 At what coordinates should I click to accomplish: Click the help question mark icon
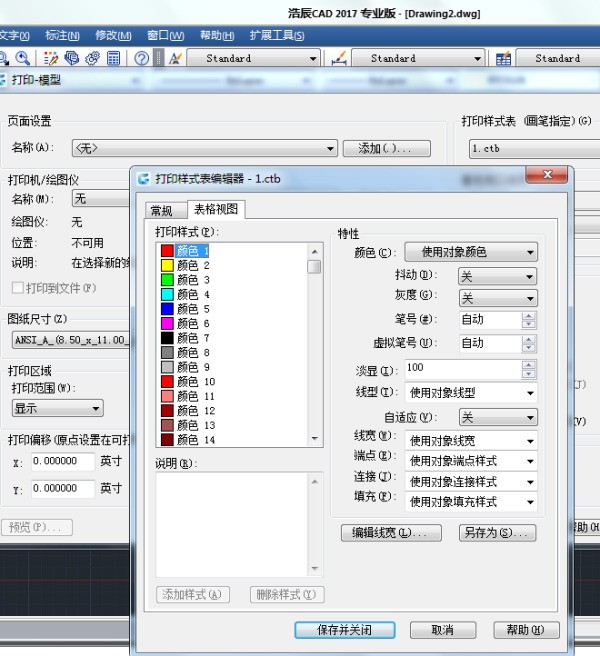click(141, 58)
